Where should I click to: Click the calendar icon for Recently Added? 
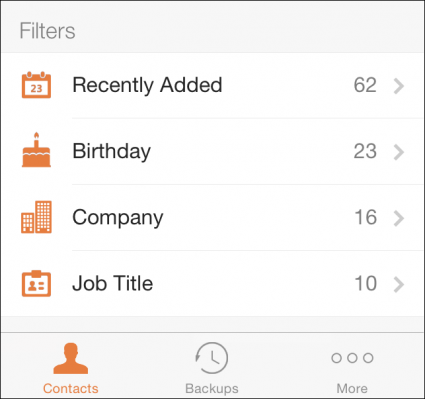[x=36, y=85]
